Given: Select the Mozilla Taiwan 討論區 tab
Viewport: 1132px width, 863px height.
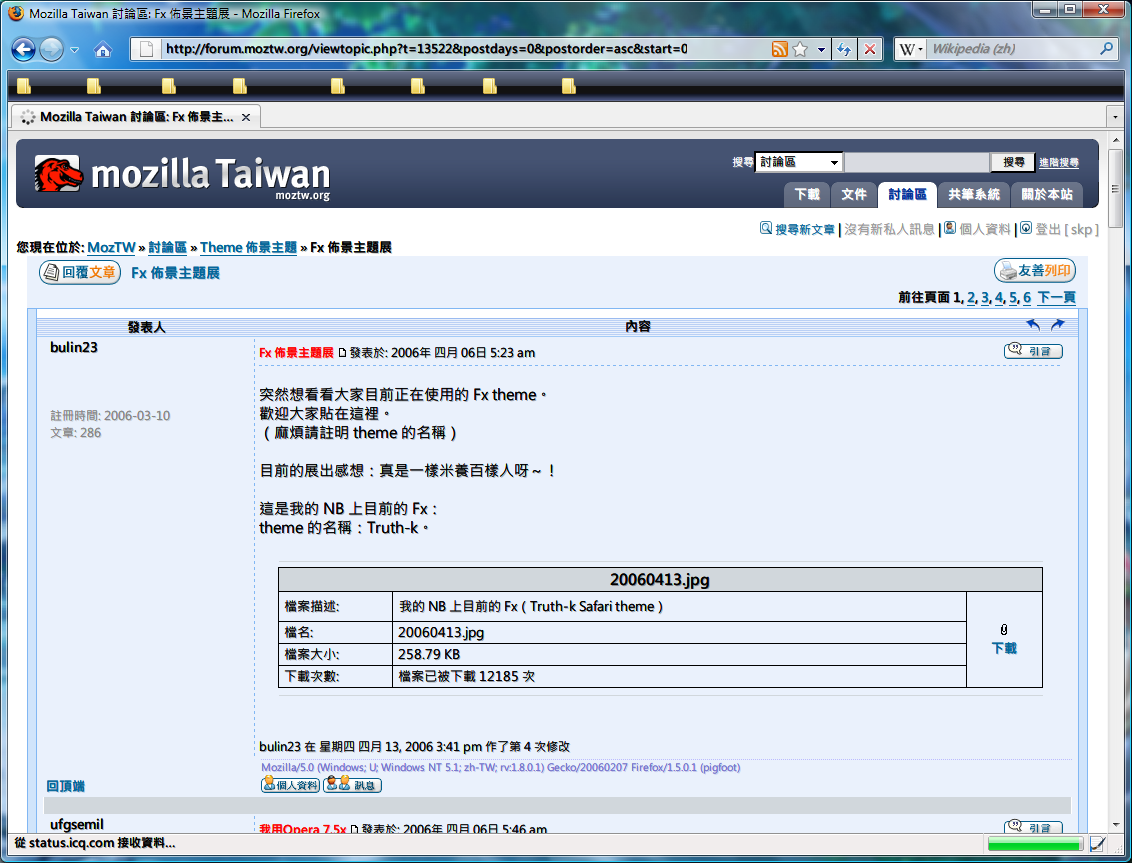Looking at the screenshot, I should point(136,117).
